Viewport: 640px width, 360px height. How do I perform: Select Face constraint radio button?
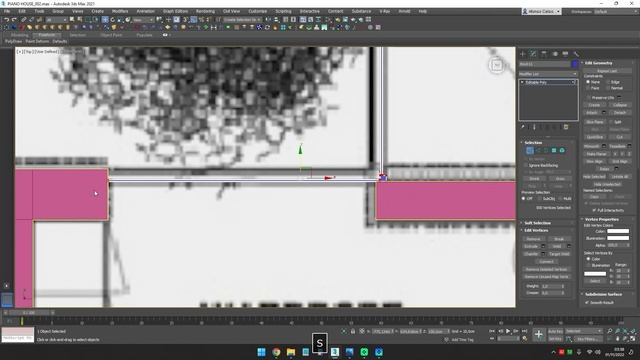pos(588,88)
